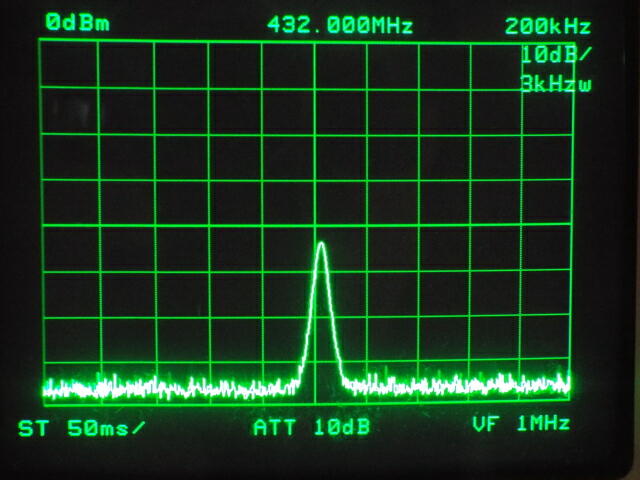Click the "MHz" unit in center frequency
The image size is (640, 480).
click(388, 26)
